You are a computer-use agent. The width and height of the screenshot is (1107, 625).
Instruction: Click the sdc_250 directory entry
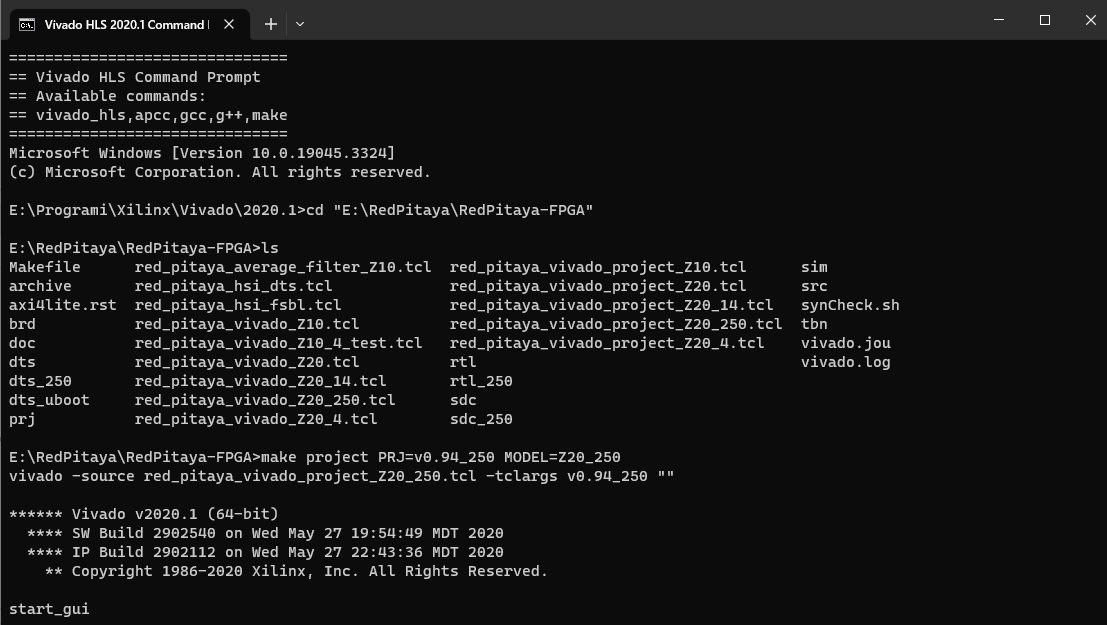[481, 419]
